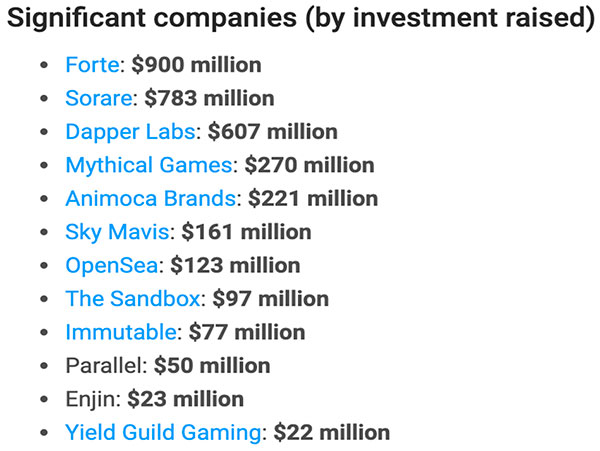Screen dimensions: 600x451
Task: Click the $22 million amount
Action: point(332,433)
